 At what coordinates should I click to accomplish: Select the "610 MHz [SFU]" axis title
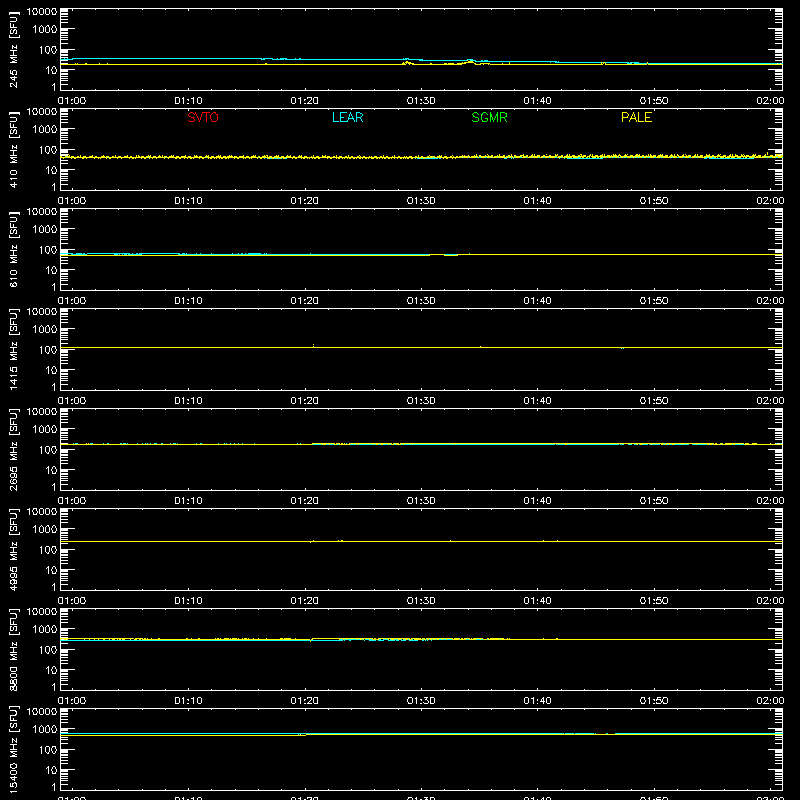tap(13, 249)
